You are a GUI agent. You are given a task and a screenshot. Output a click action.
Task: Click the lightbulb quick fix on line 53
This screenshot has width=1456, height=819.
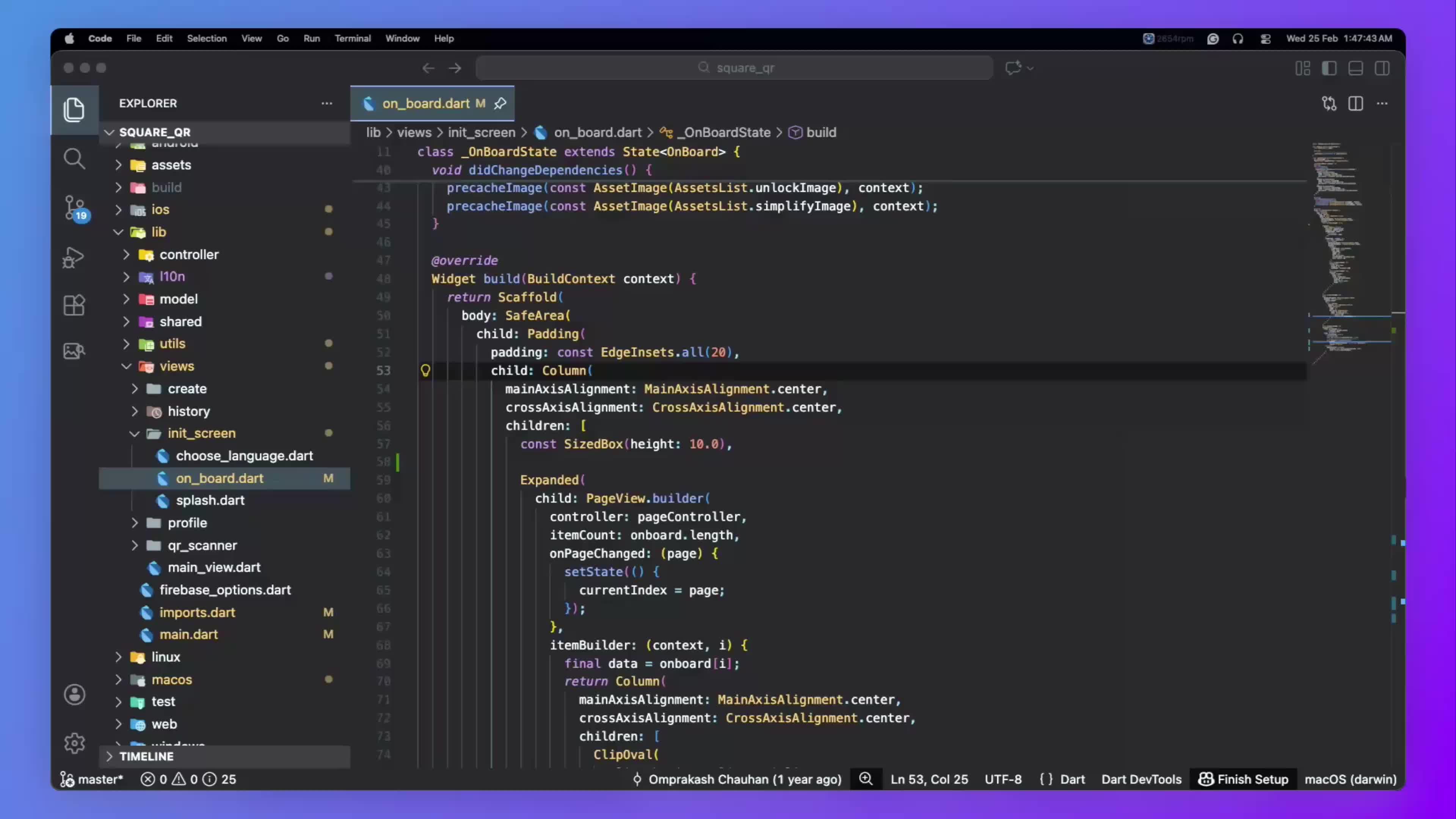425,371
